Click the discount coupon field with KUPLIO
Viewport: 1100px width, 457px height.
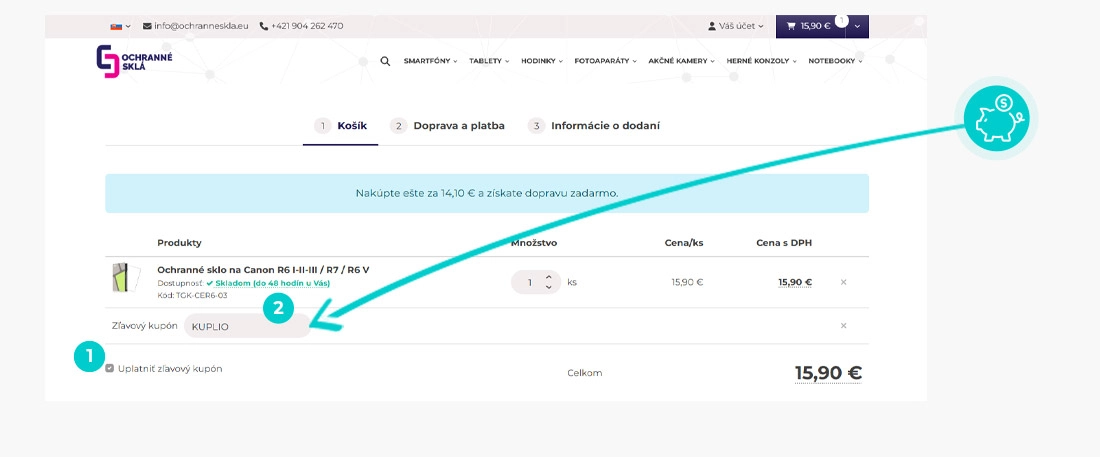point(247,326)
